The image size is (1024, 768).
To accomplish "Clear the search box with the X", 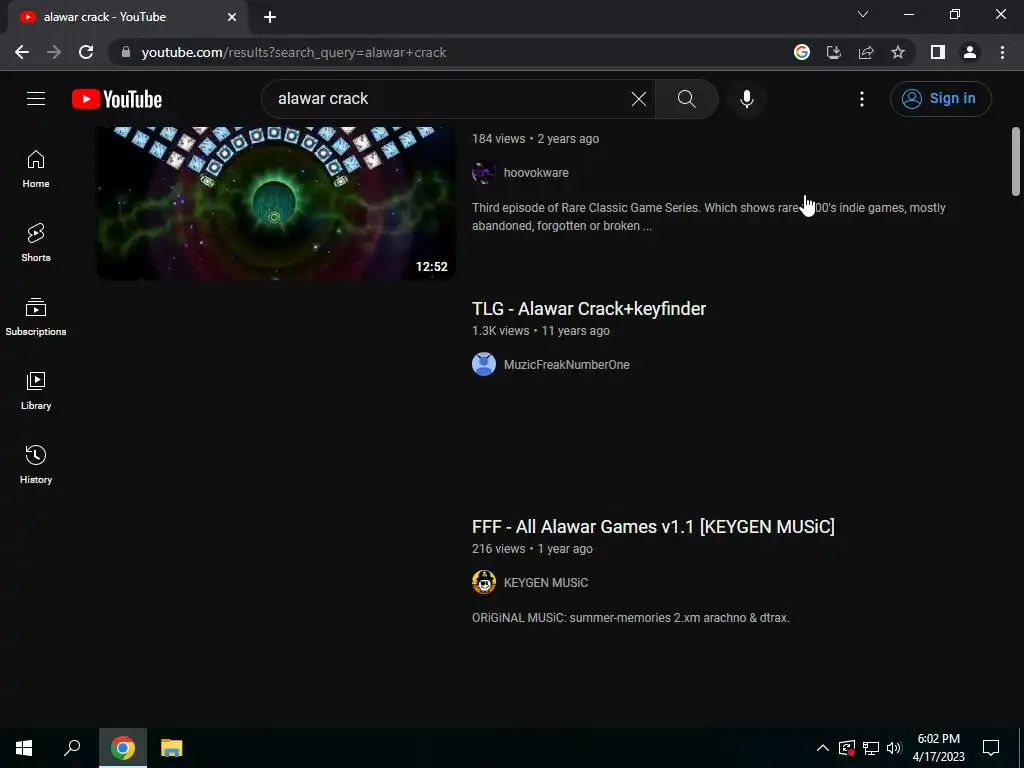I will (x=639, y=99).
